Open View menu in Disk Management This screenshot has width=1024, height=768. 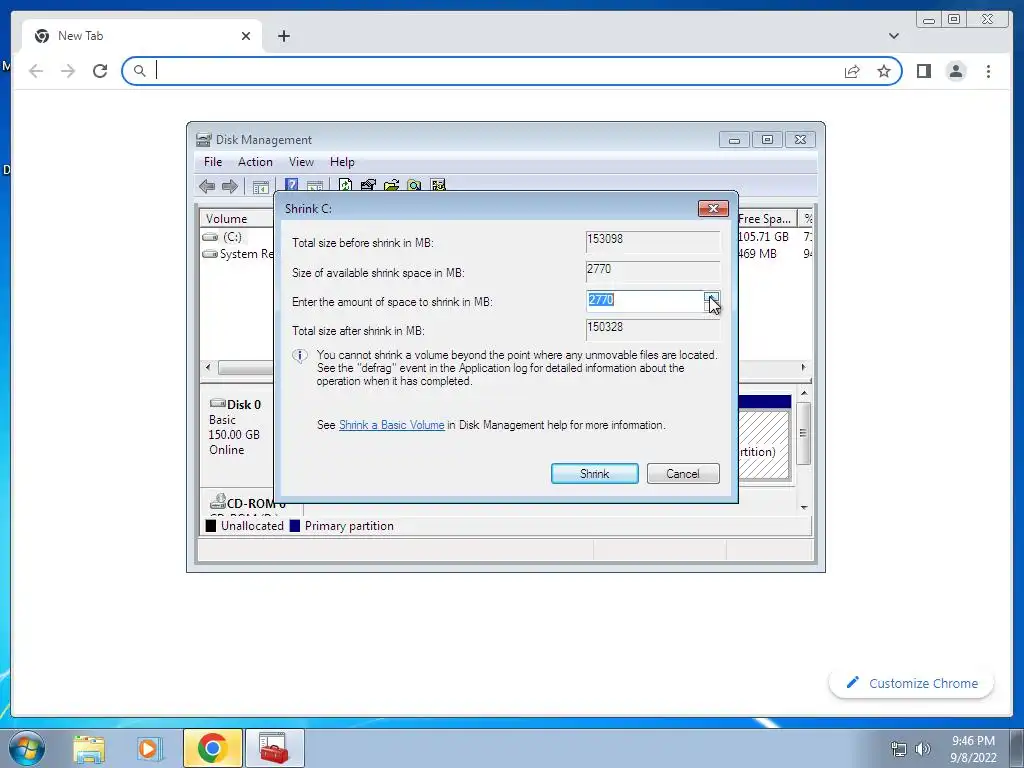coord(301,162)
